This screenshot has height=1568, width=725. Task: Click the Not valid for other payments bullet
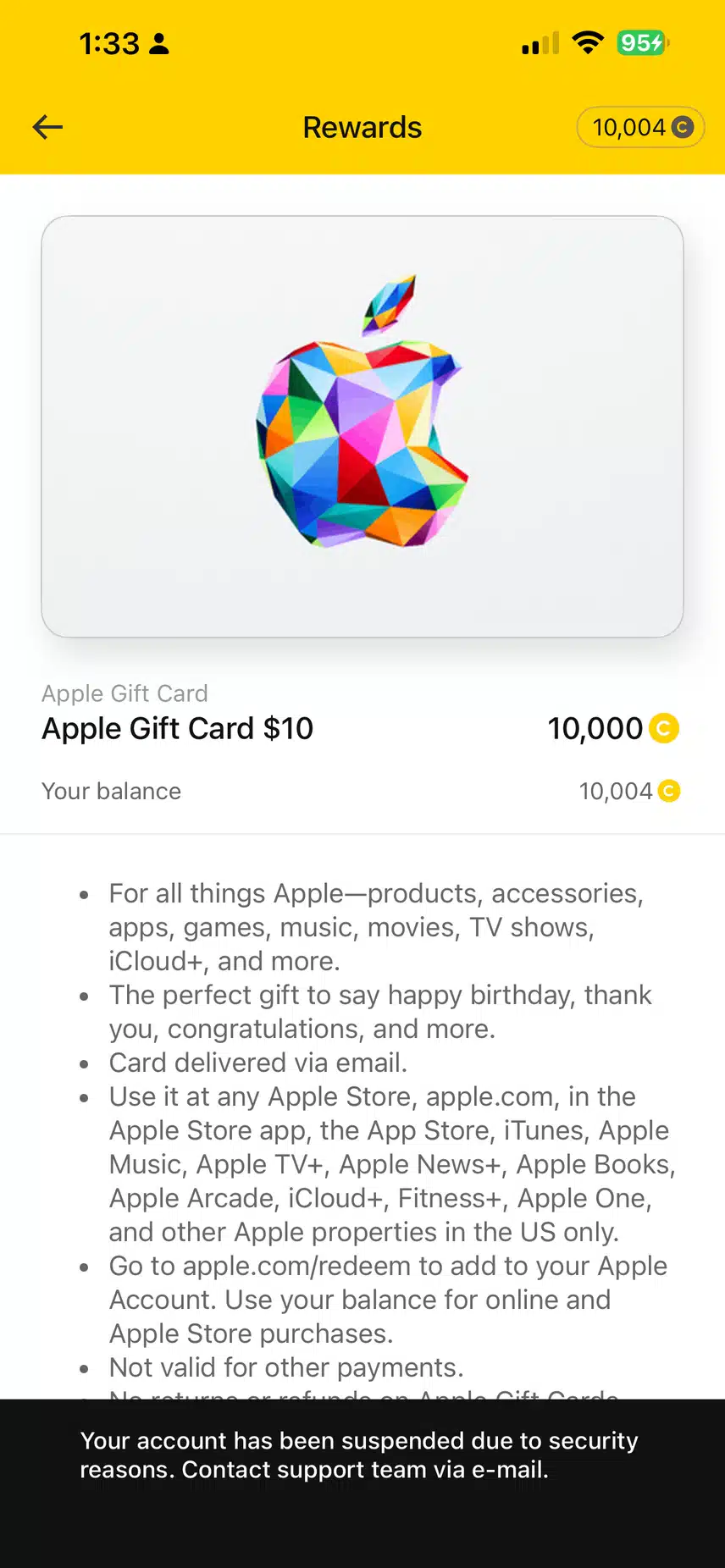coord(286,1367)
